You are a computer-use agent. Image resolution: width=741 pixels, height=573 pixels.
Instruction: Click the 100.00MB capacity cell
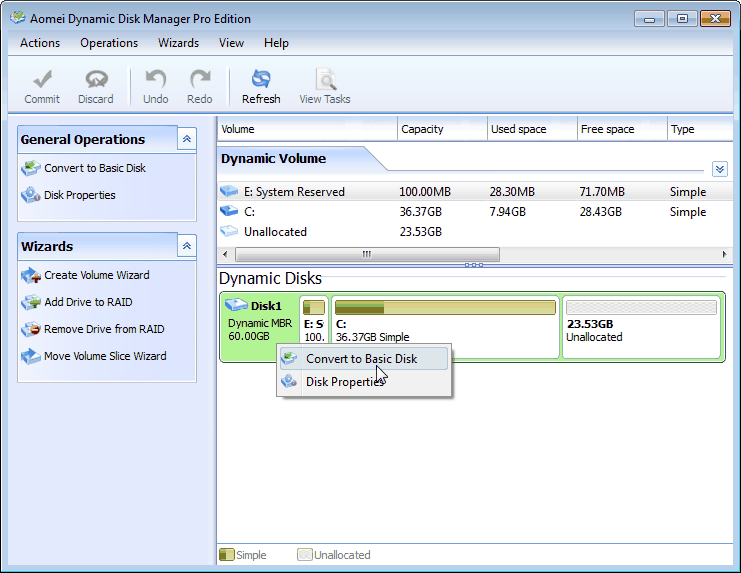point(425,192)
